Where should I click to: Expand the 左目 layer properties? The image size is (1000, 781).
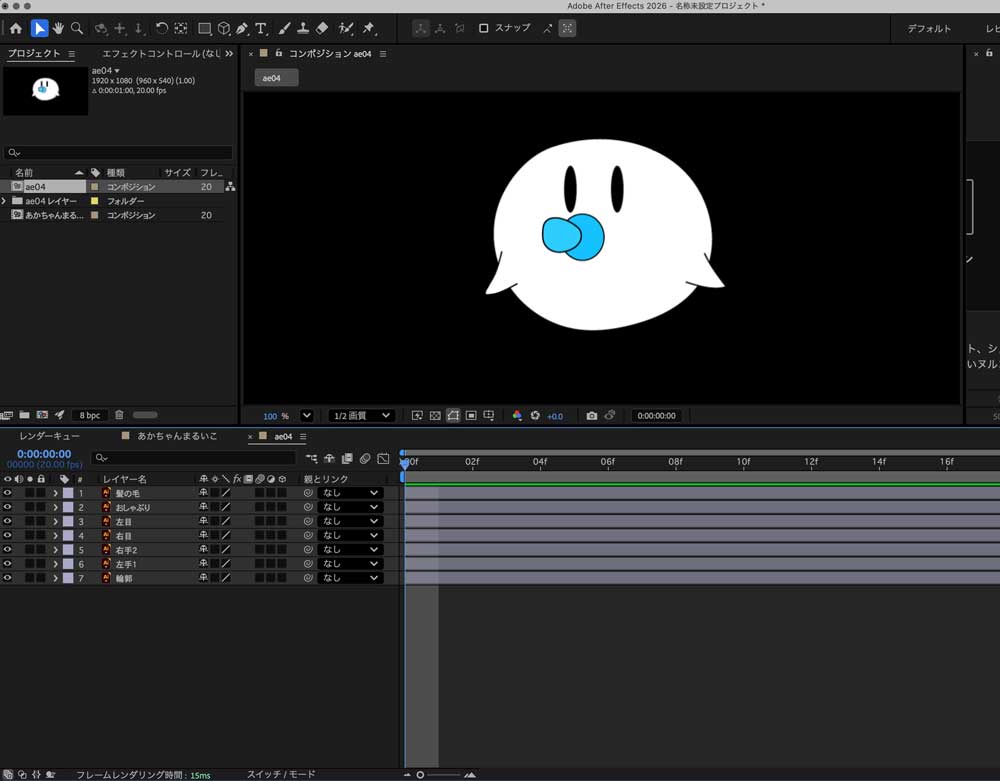pyautogui.click(x=54, y=521)
